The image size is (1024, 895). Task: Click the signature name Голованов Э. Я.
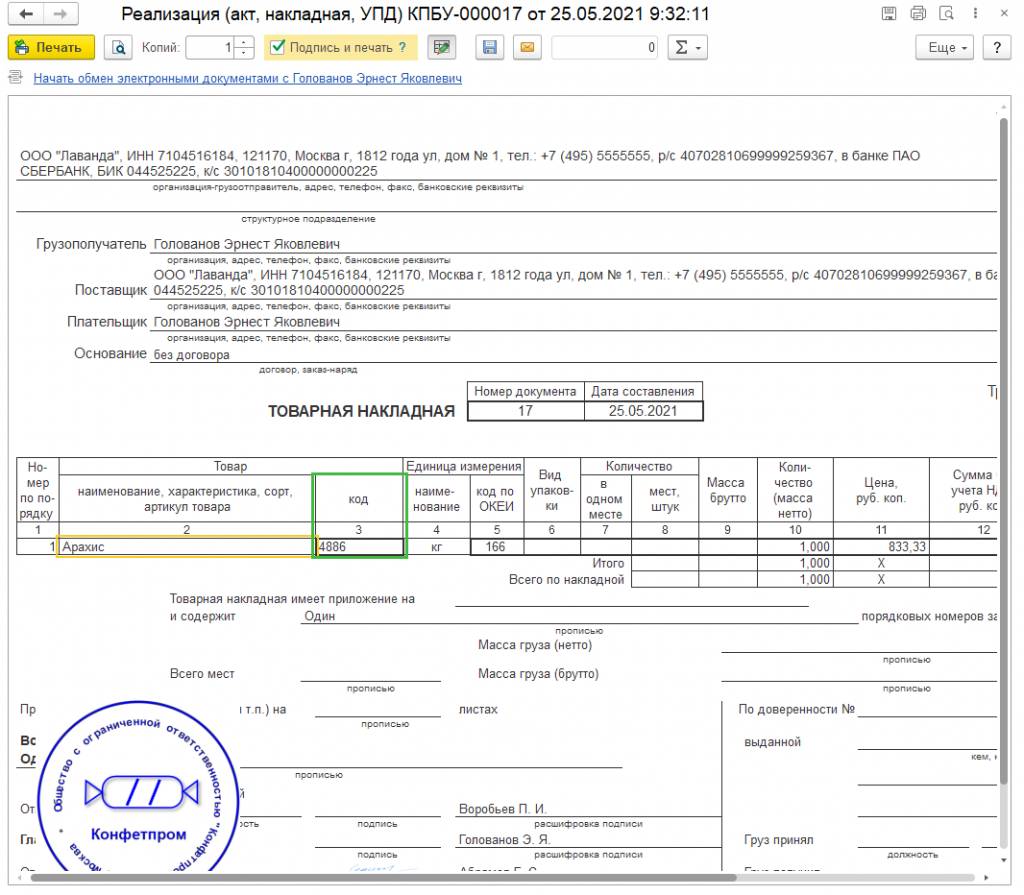click(x=504, y=839)
